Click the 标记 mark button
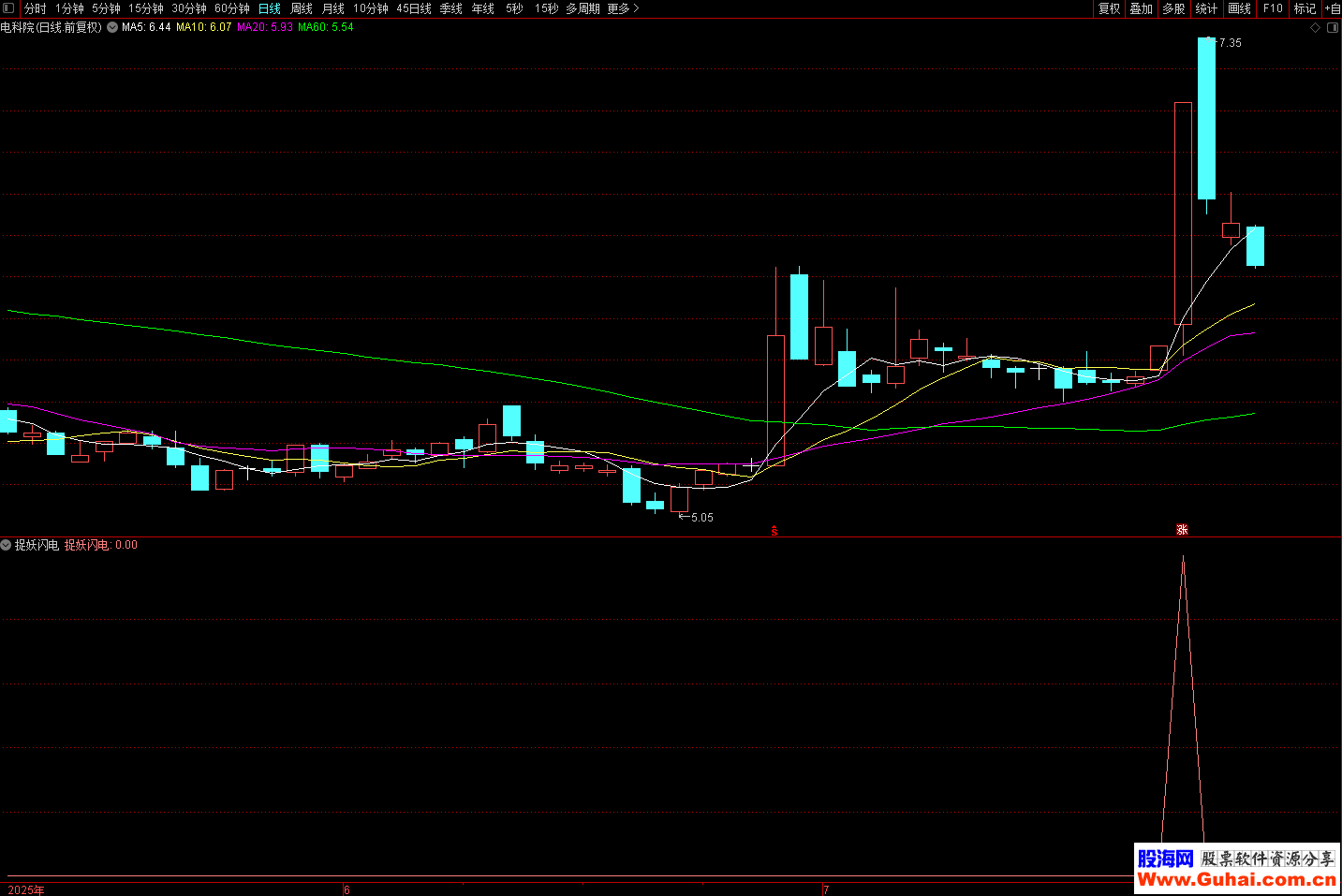This screenshot has height=896, width=1342. point(1305,8)
